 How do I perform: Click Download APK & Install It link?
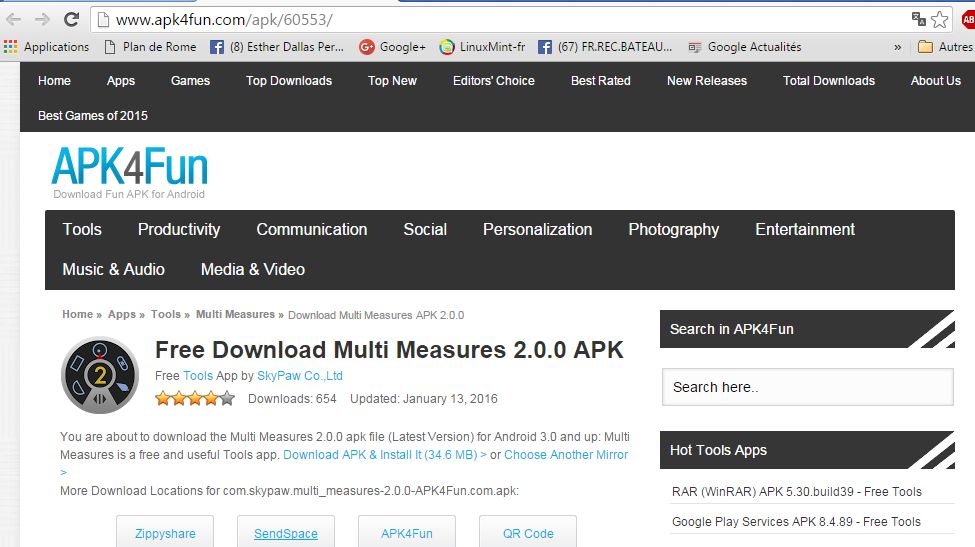tap(385, 455)
